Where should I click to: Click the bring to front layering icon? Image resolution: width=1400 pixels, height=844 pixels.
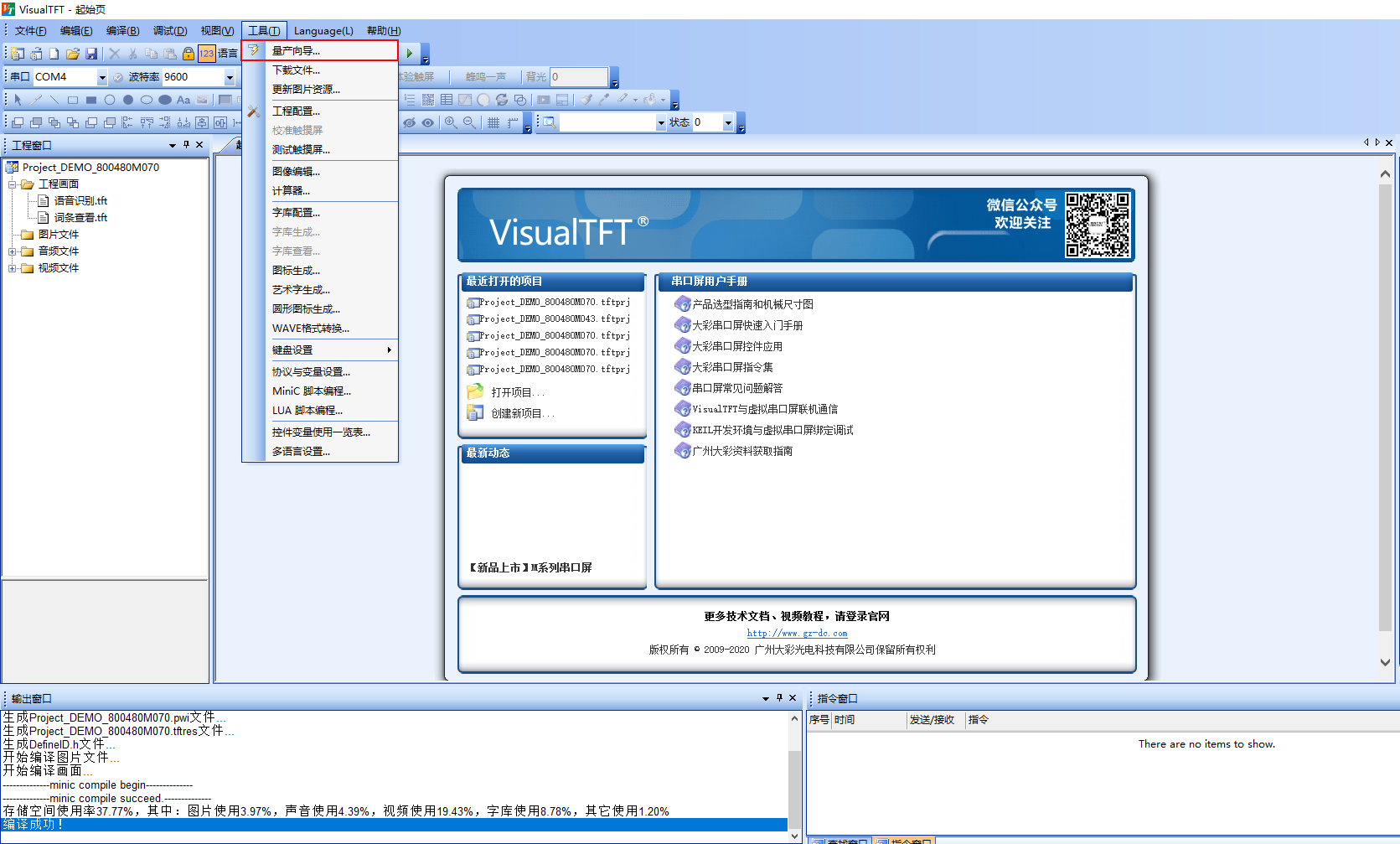[x=18, y=122]
